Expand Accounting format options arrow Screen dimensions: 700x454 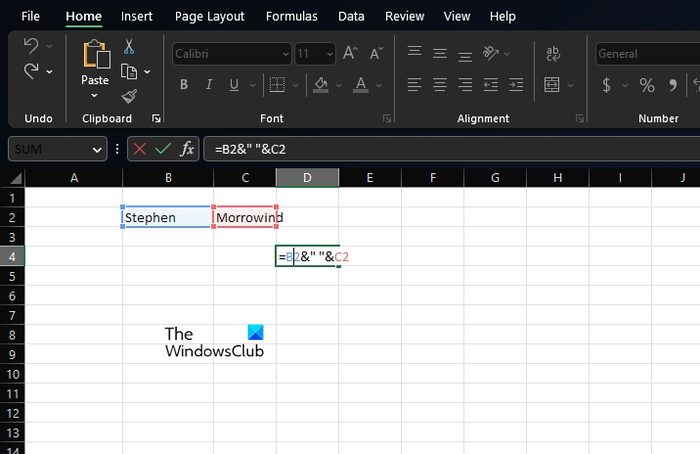625,85
